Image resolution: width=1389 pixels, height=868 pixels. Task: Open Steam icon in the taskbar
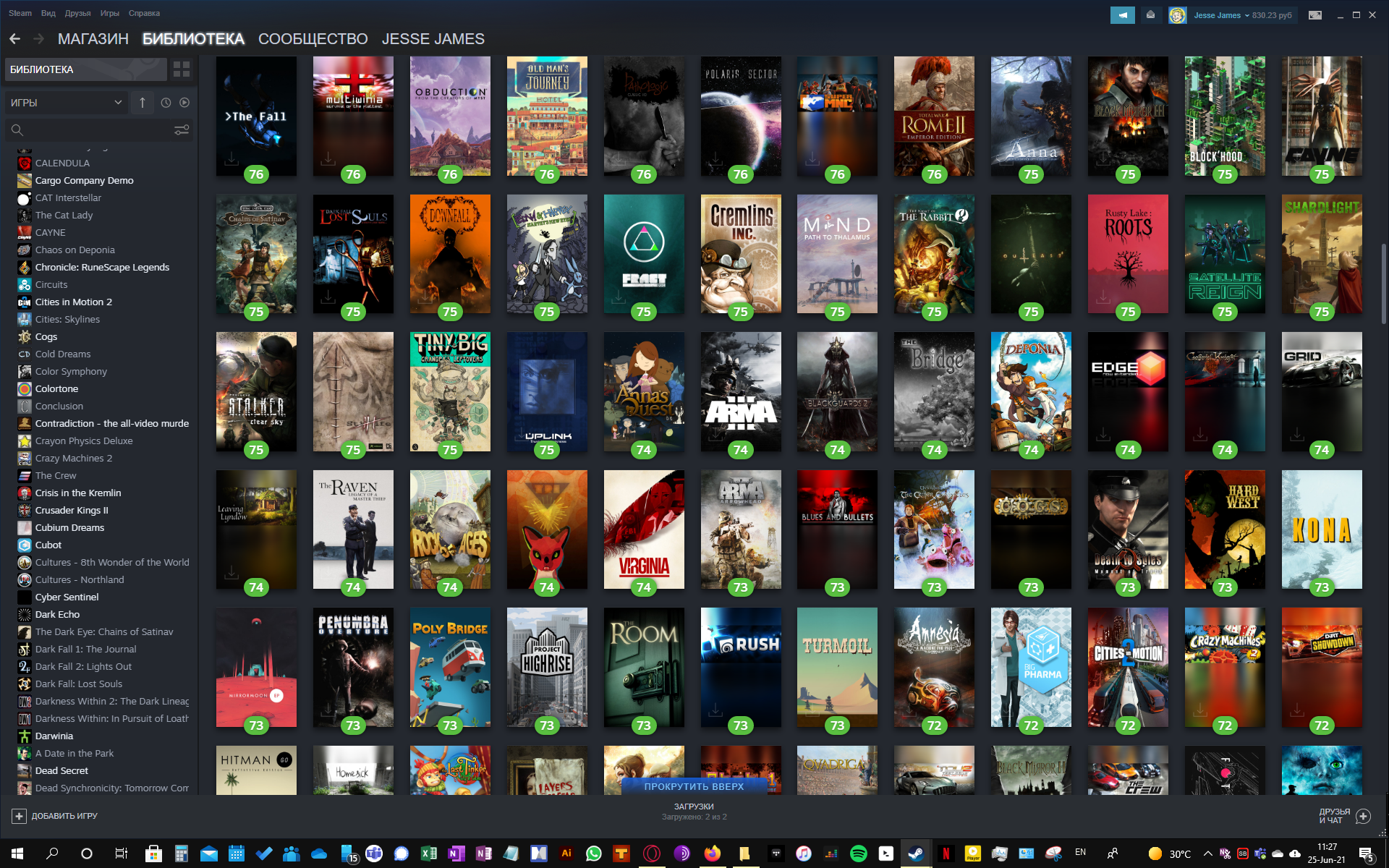[916, 854]
